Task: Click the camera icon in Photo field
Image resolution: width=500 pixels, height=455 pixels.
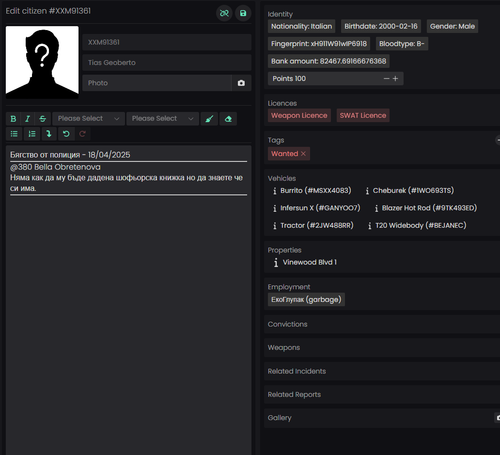Action: pyautogui.click(x=241, y=83)
